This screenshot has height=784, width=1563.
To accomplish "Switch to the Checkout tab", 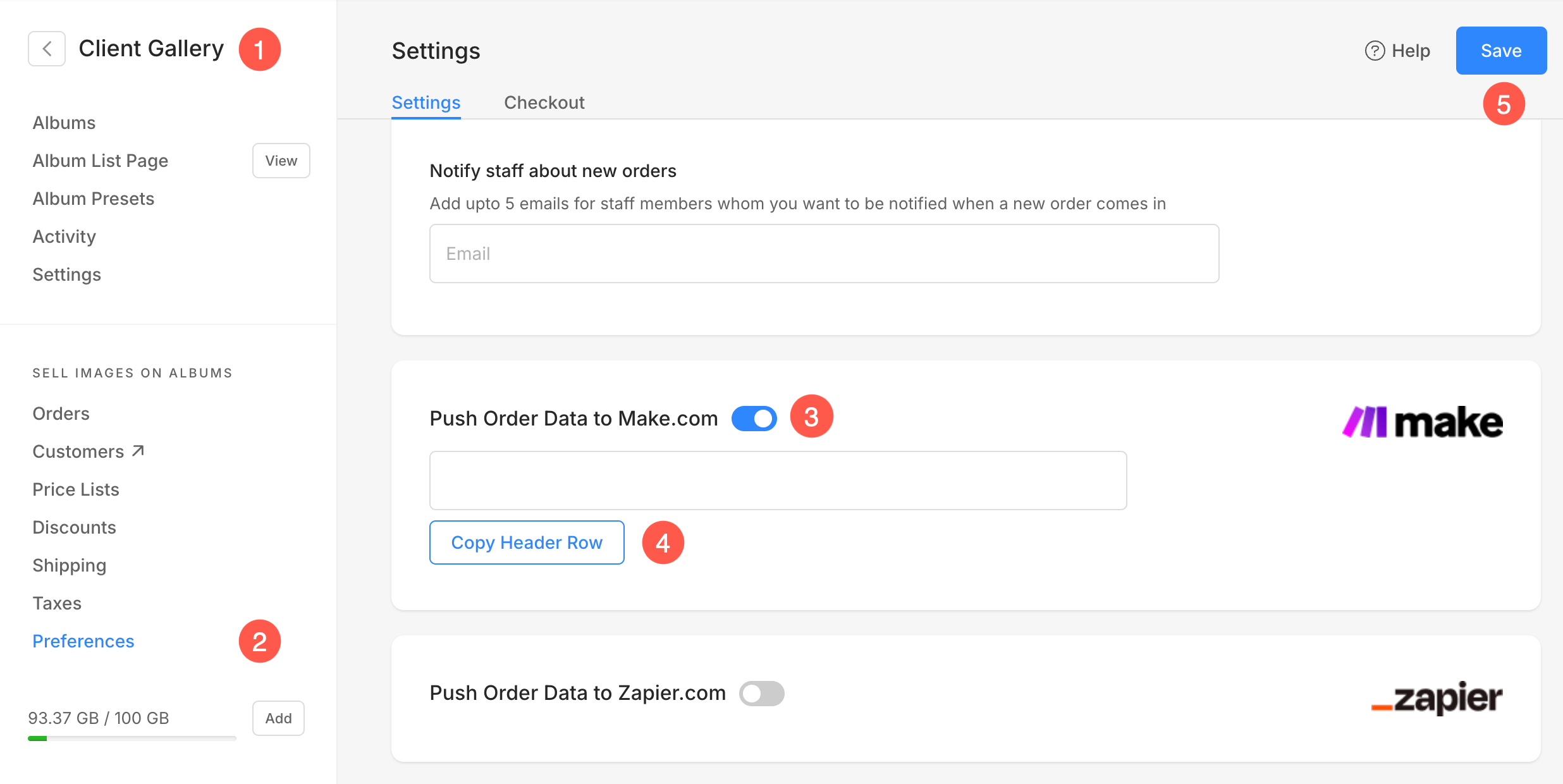I will pos(544,102).
